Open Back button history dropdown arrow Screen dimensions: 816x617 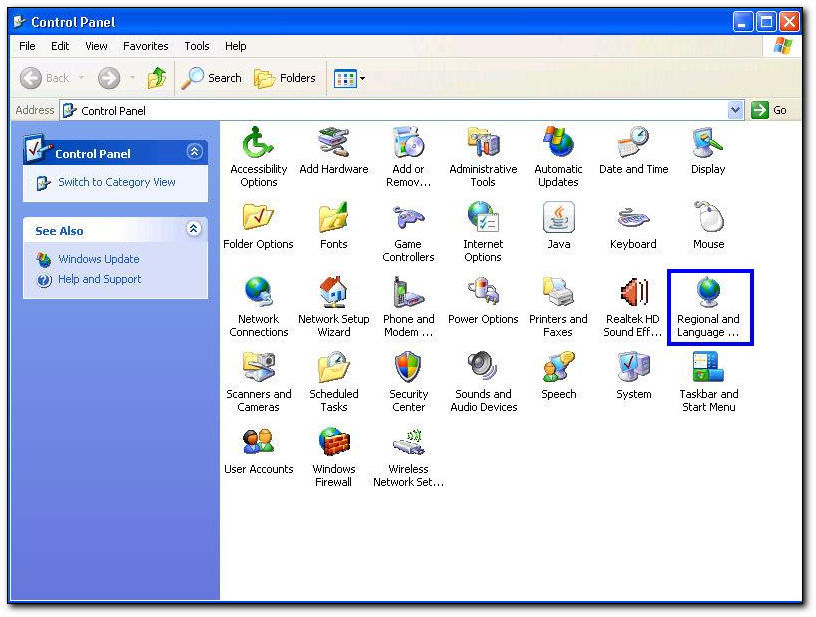82,78
